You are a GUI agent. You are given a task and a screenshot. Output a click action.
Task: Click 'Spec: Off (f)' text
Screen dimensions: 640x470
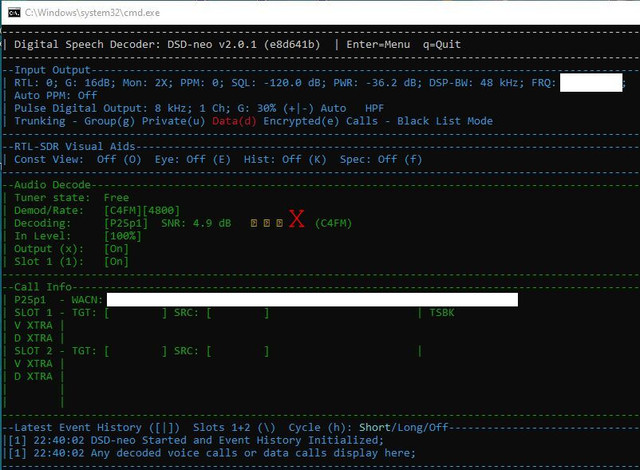(x=381, y=159)
